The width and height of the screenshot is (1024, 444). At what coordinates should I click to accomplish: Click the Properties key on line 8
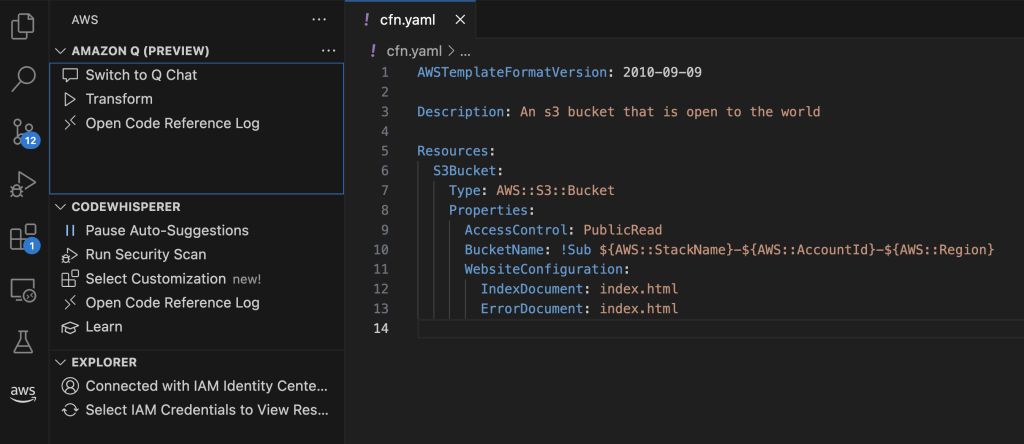tap(488, 210)
